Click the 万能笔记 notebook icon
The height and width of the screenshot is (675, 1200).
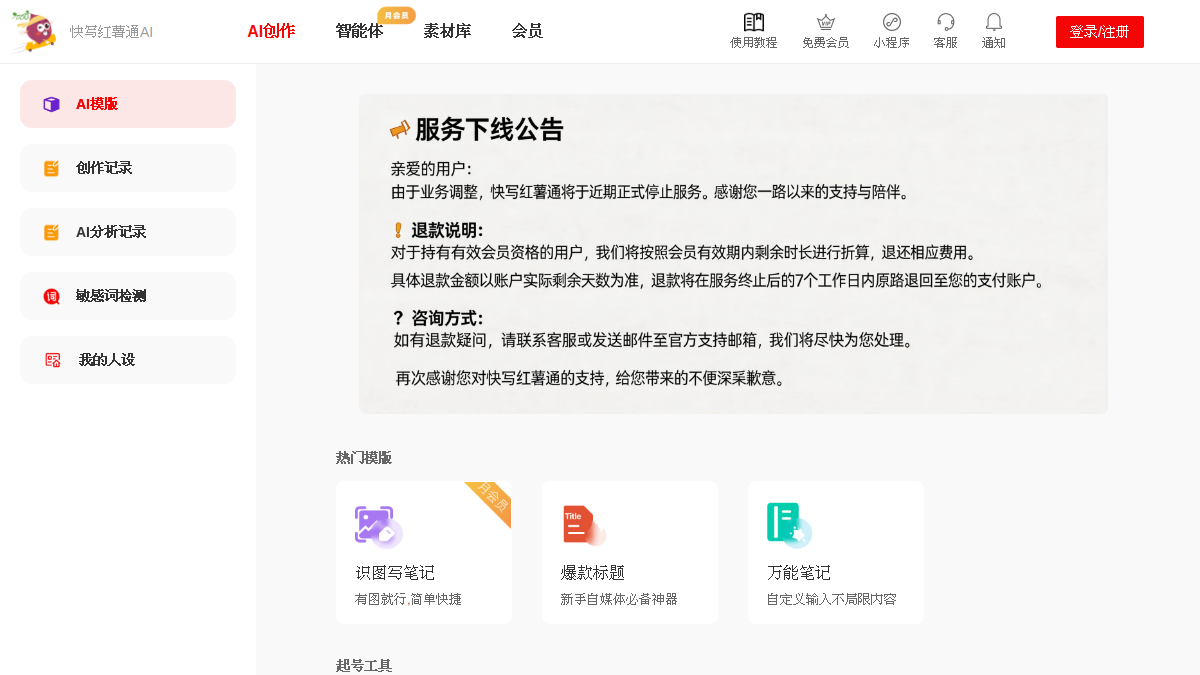788,525
